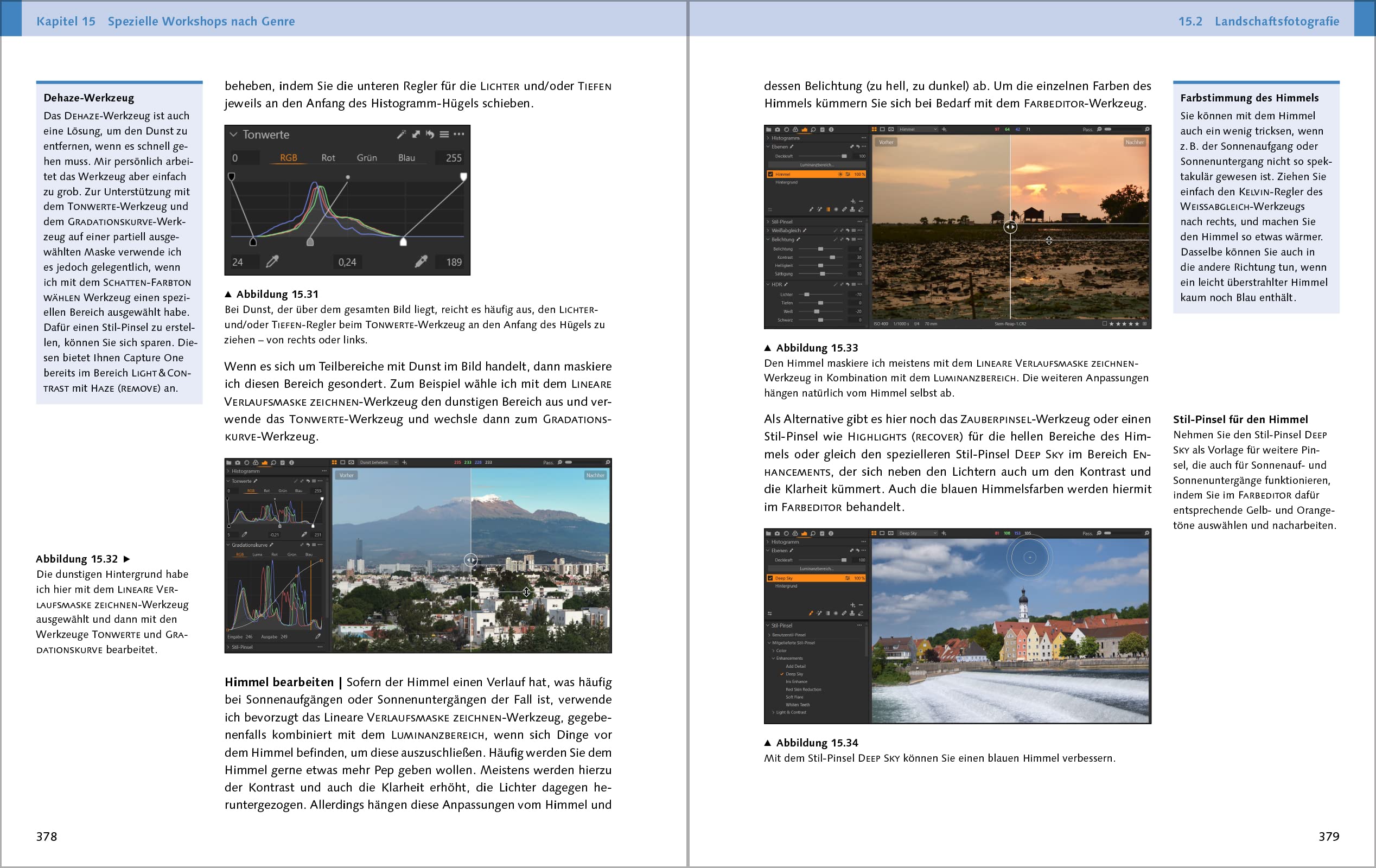Grab the gray midtone handle below the histogram, Abbildung 15.31
Viewport: 1376px width, 868px height.
[x=310, y=242]
